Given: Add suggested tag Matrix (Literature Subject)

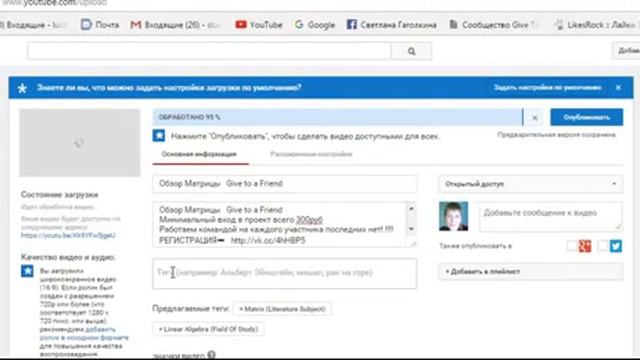Looking at the screenshot, I should 282,309.
